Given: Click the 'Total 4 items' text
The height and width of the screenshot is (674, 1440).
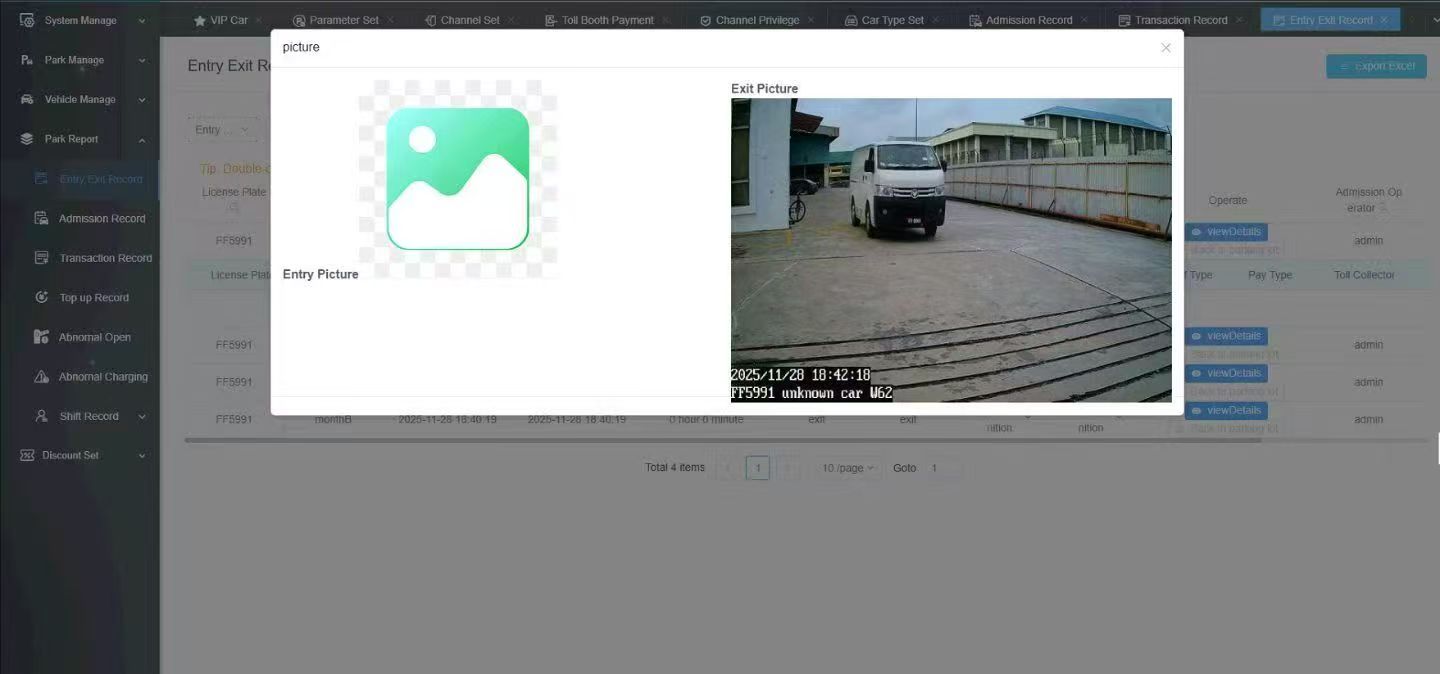Looking at the screenshot, I should pyautogui.click(x=675, y=468).
